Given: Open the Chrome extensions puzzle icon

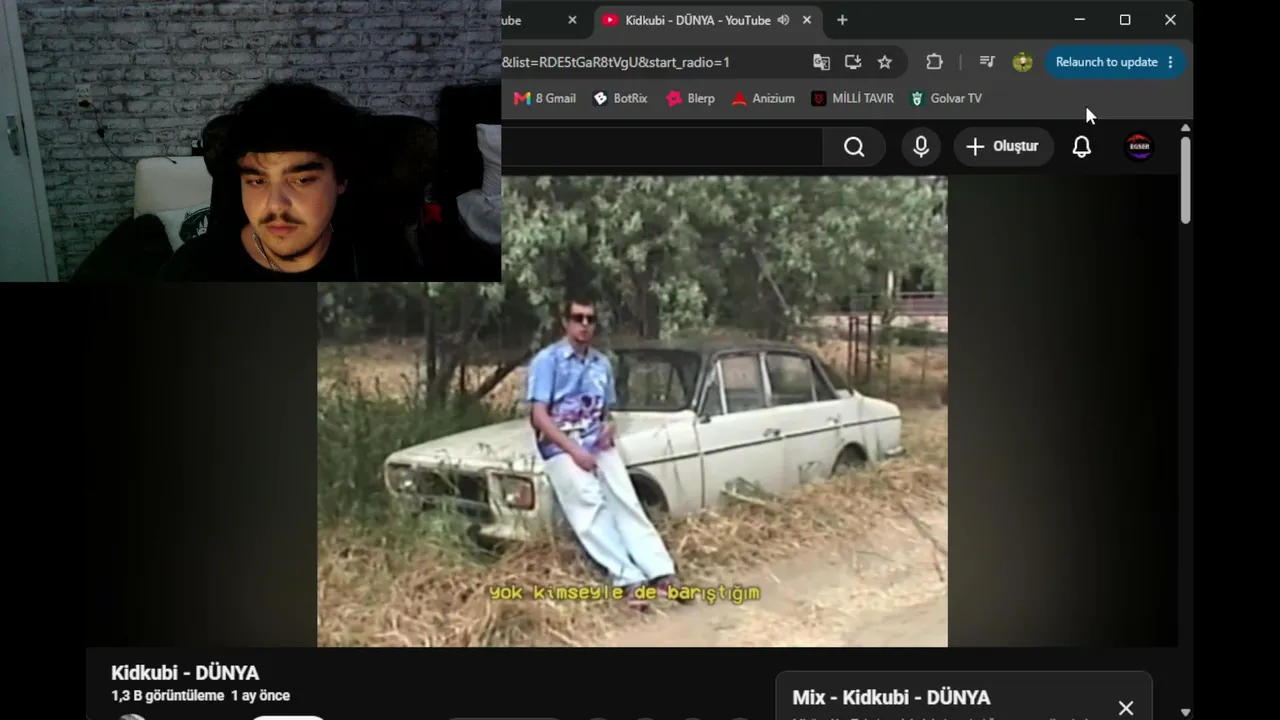Looking at the screenshot, I should pos(934,62).
